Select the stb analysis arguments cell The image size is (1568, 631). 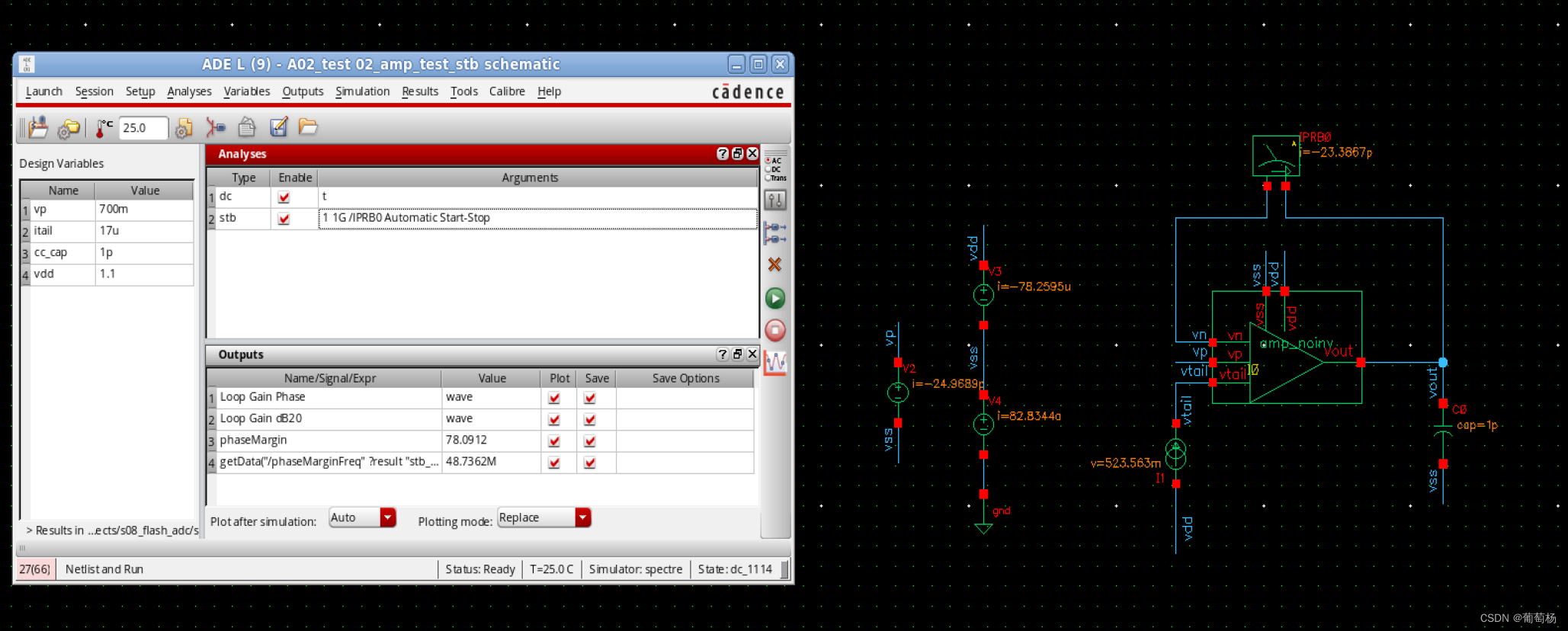537,218
